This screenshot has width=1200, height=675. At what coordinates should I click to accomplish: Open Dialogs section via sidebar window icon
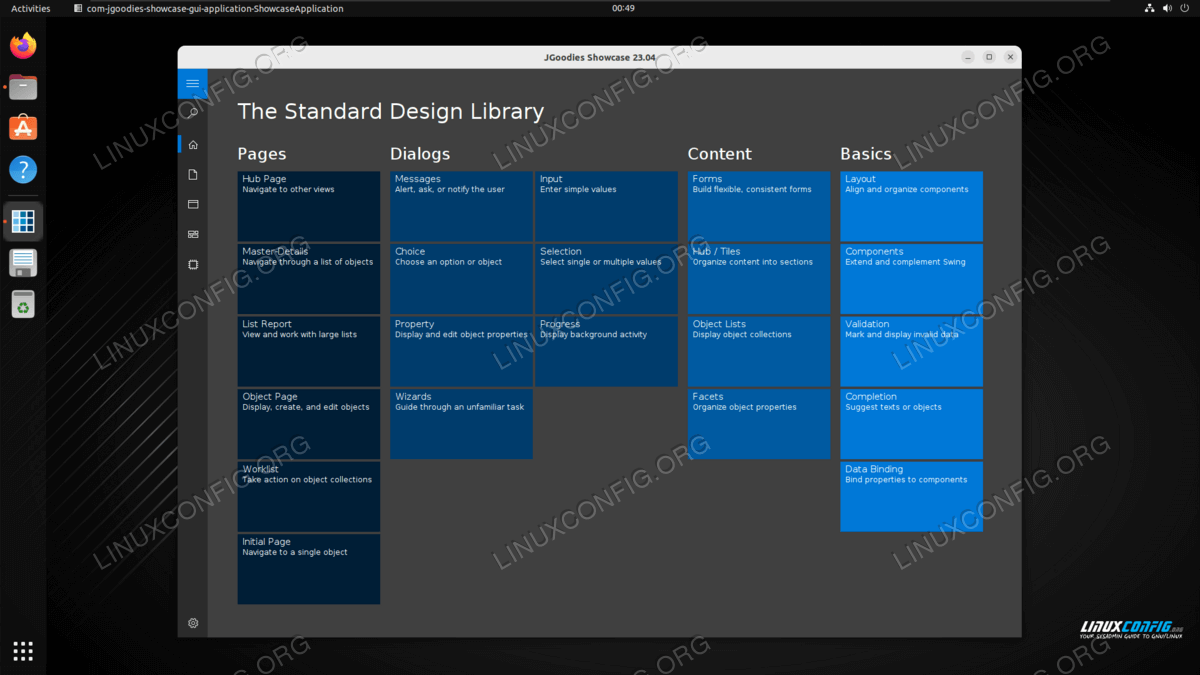[x=193, y=204]
